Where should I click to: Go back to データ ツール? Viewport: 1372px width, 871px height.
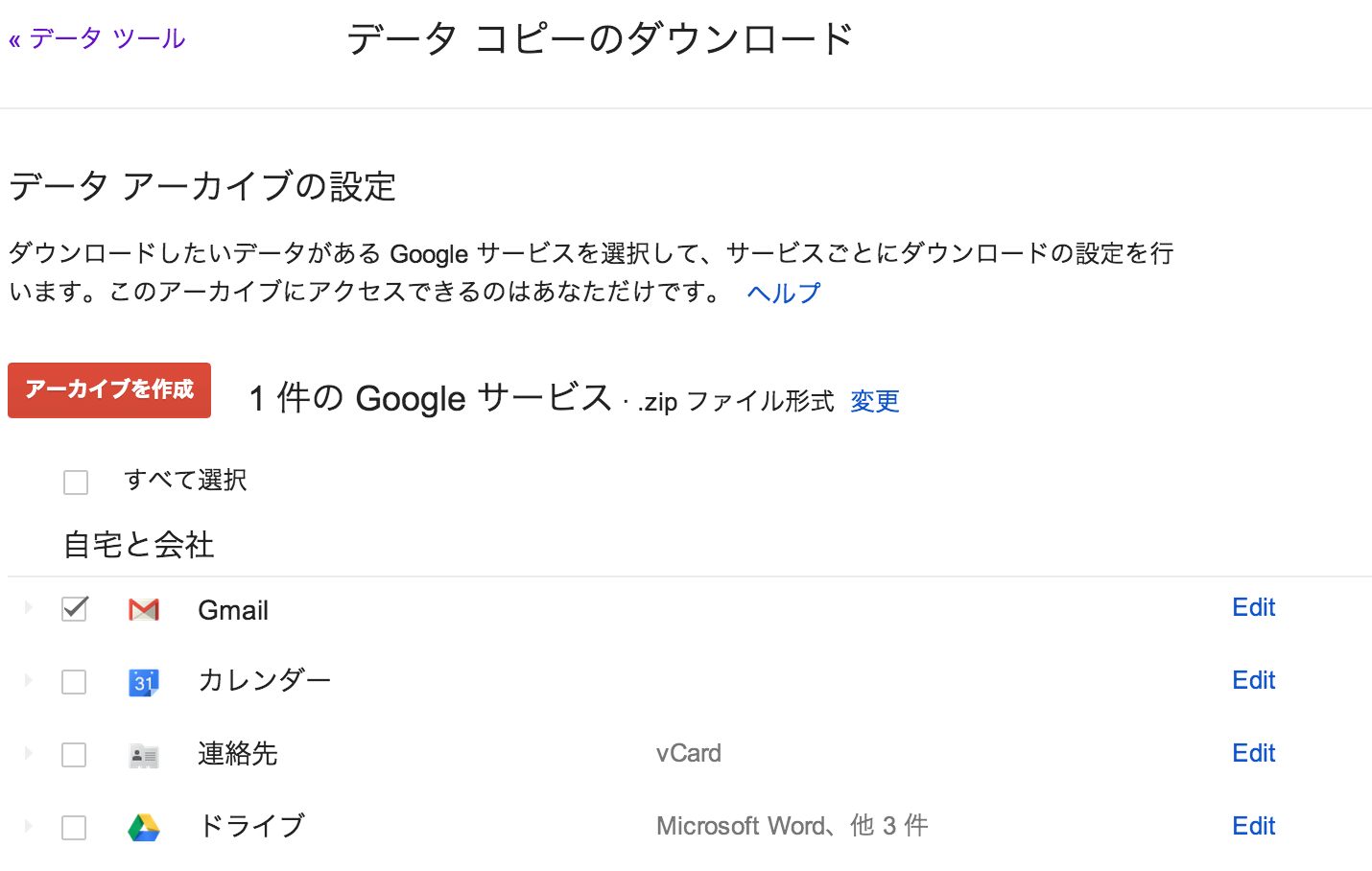point(97,38)
